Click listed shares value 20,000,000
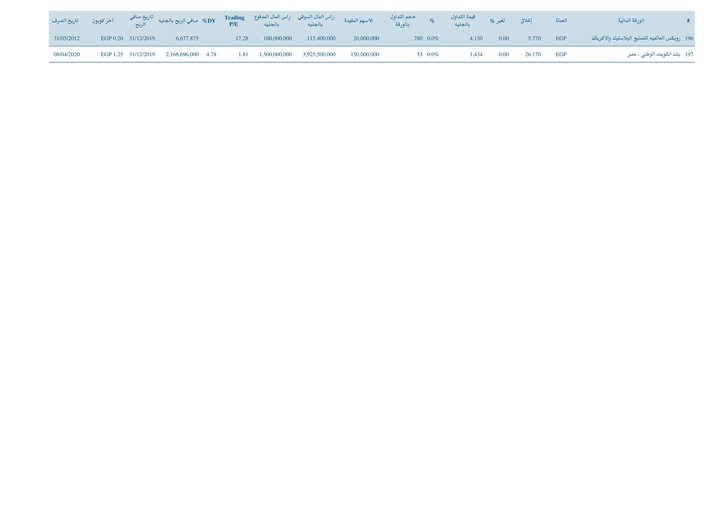The width and height of the screenshot is (720, 509). [x=366, y=39]
